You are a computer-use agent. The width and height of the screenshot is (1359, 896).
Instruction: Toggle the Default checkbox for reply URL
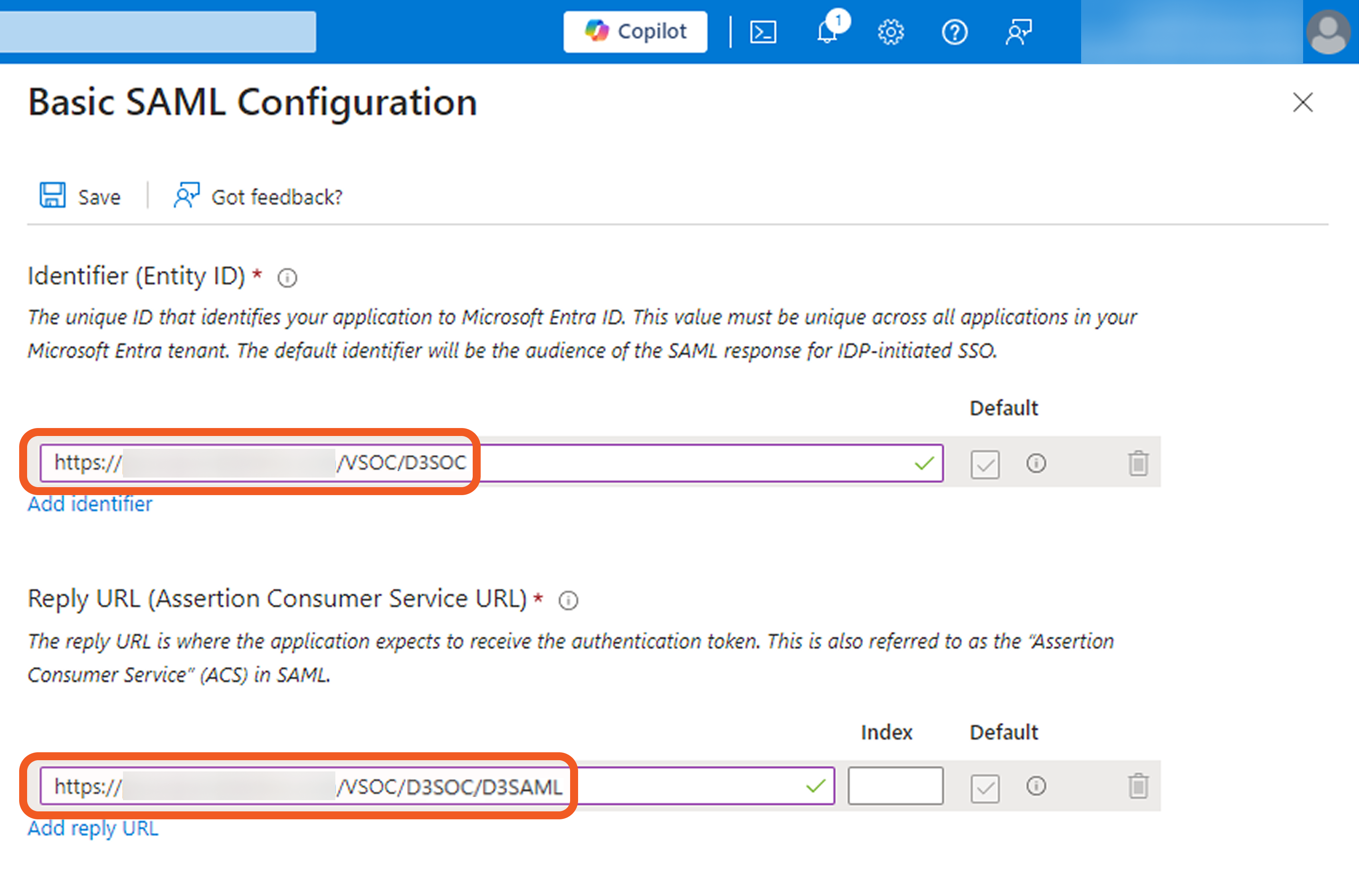click(985, 788)
